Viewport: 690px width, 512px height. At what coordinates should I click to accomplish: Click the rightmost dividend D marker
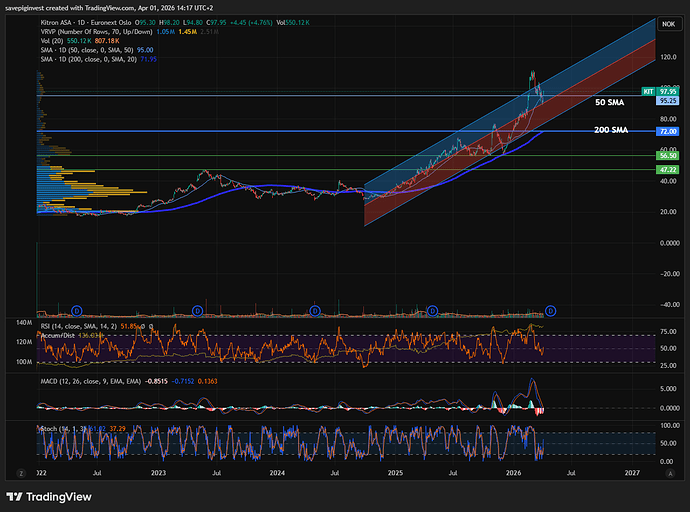tap(550, 311)
